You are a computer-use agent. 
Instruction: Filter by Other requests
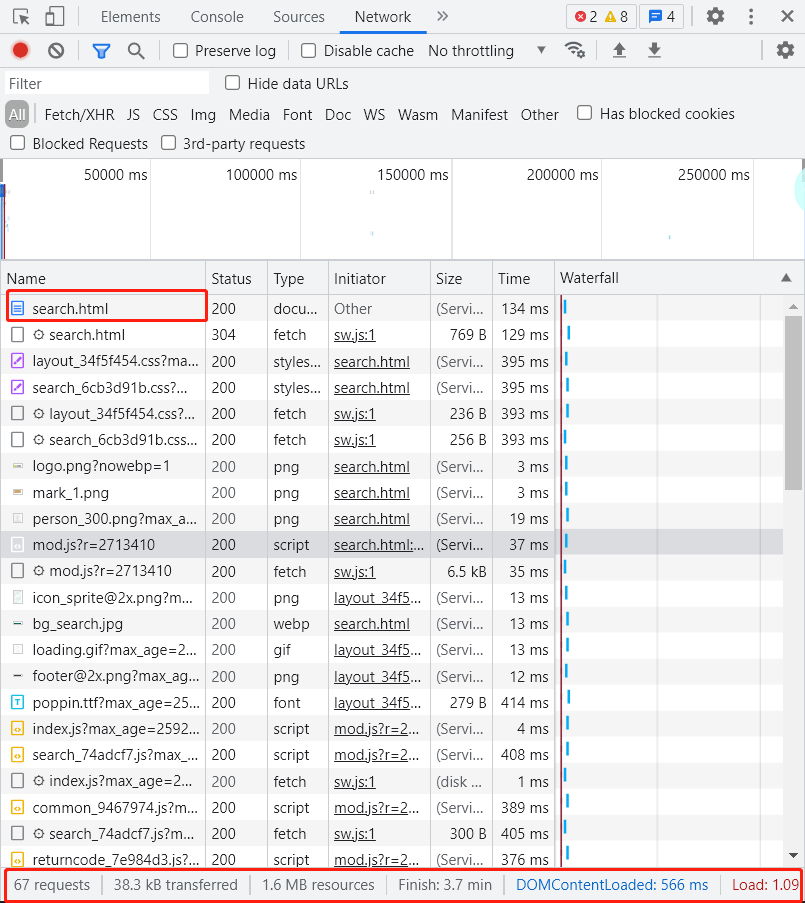(540, 115)
